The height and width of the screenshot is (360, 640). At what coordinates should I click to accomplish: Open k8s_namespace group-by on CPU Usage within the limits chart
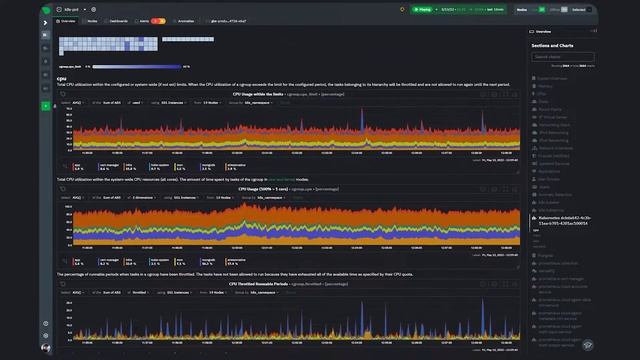pos(259,103)
